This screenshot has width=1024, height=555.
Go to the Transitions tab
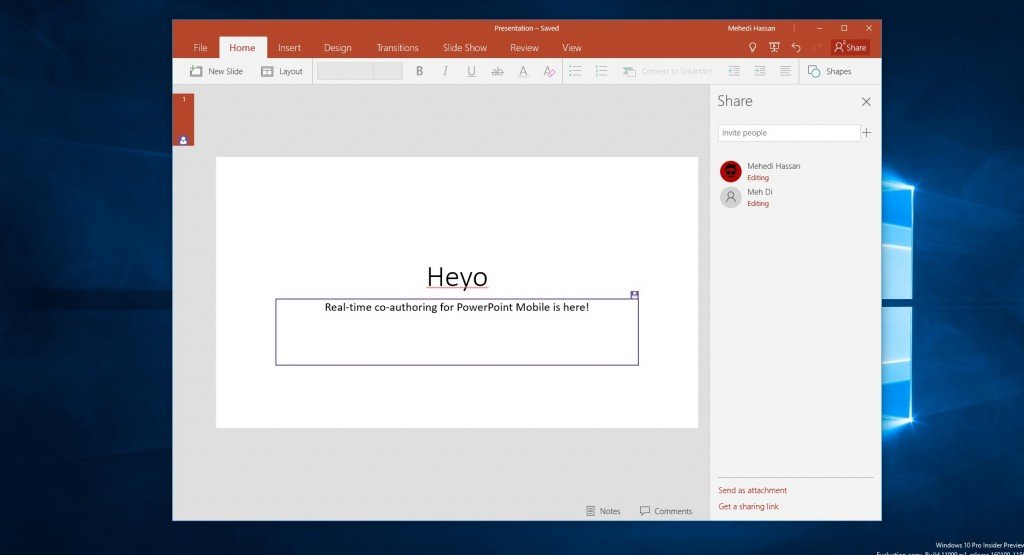click(397, 48)
